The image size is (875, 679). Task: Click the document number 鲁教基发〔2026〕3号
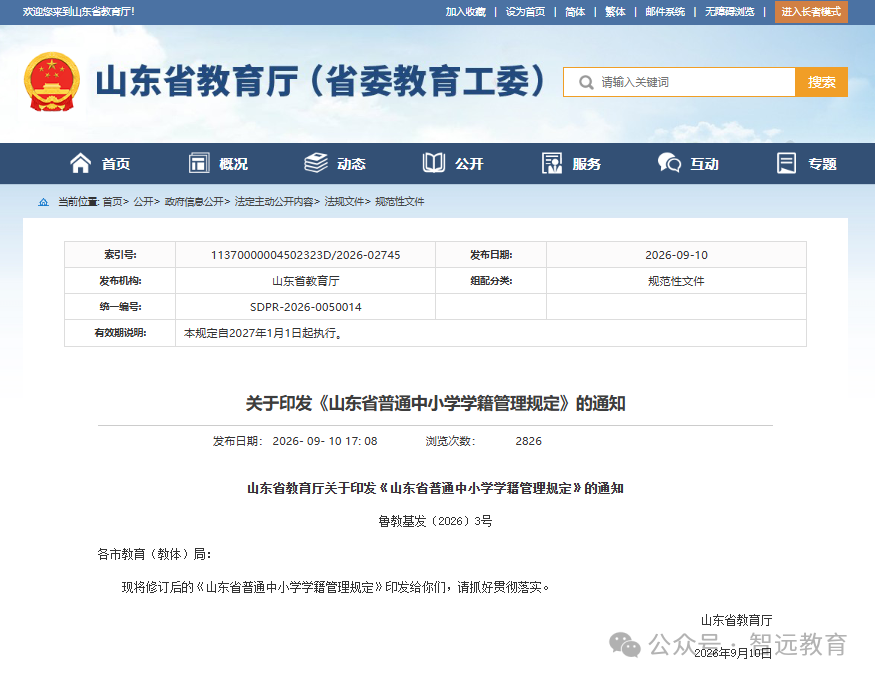point(435,521)
